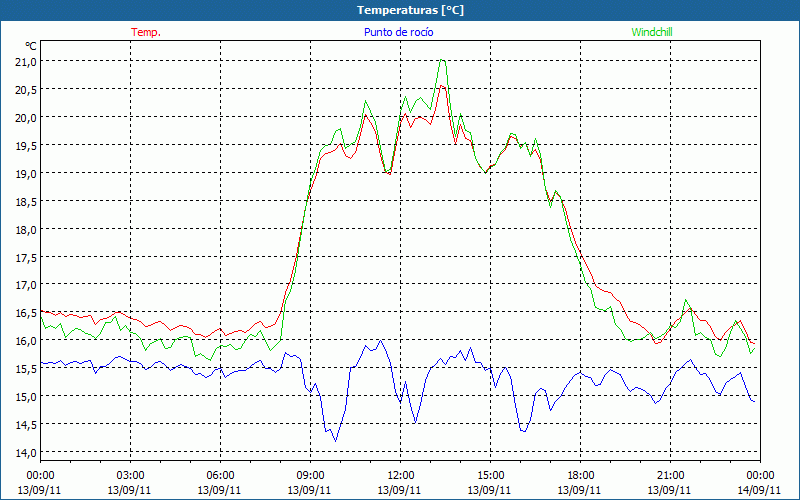Click the 15:00 time axis label
800x500 pixels.
[490, 476]
